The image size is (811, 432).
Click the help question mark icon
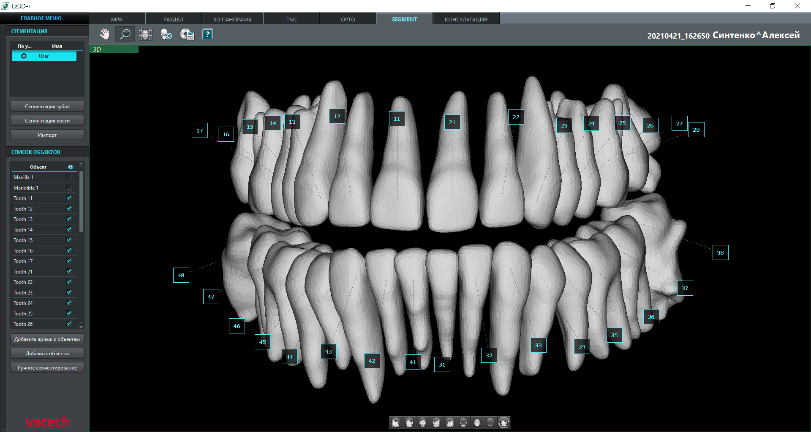click(x=207, y=34)
